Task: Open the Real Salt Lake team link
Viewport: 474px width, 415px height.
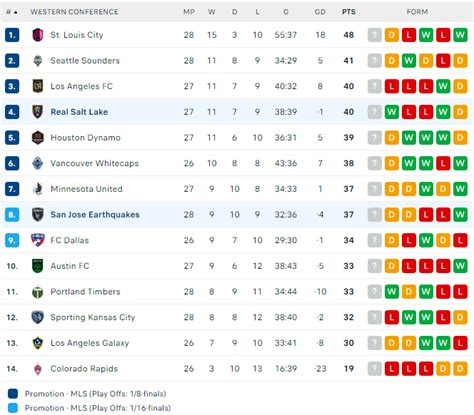Action: tap(79, 112)
